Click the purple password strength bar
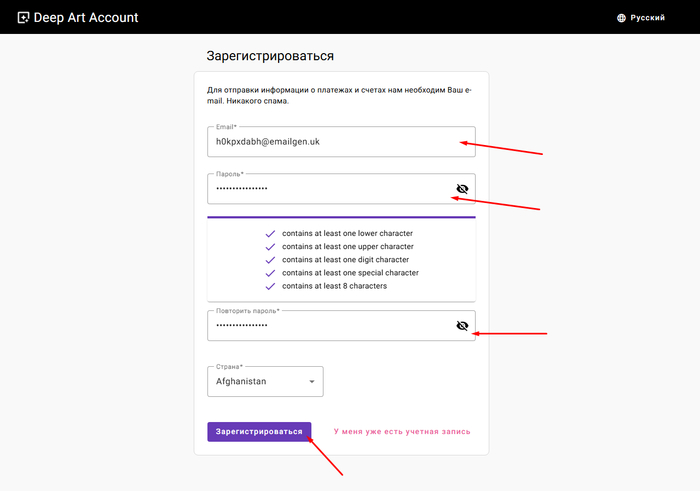The image size is (700, 491). click(x=341, y=216)
